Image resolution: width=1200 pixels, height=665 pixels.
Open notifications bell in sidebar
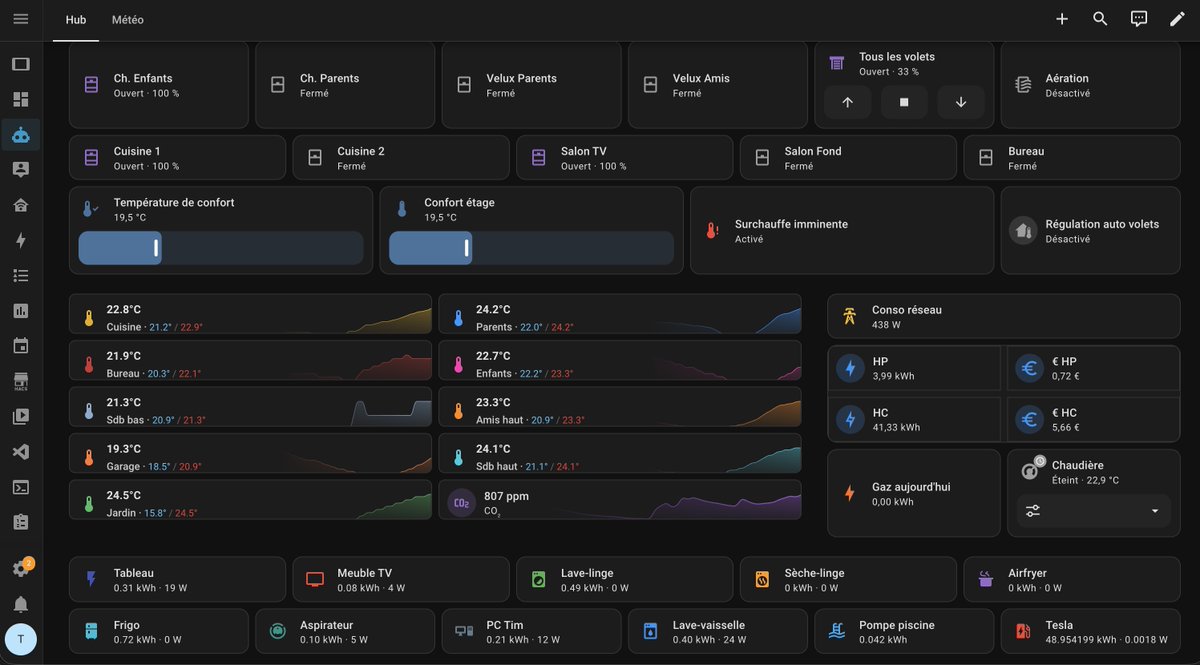tap(21, 604)
